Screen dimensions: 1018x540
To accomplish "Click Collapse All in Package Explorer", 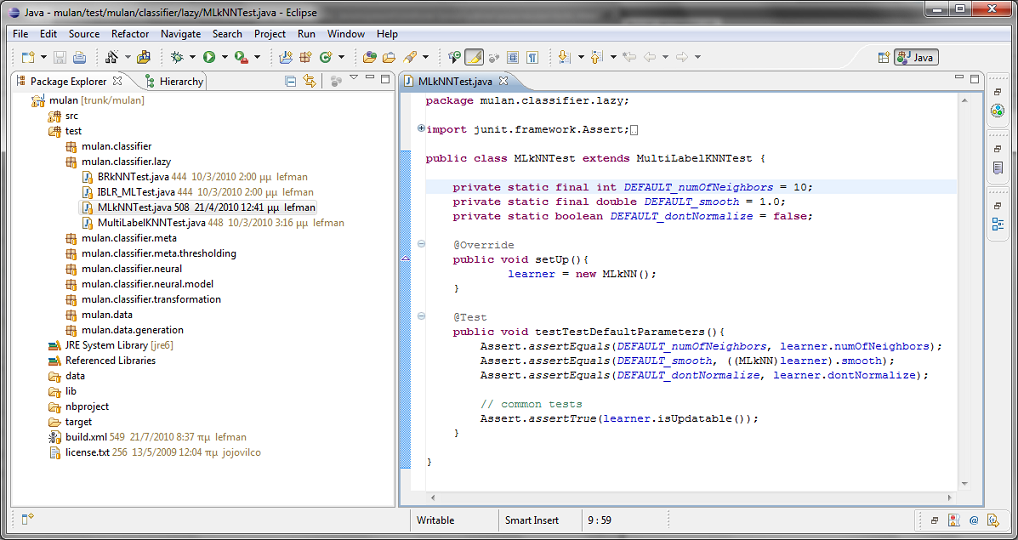I will pos(291,81).
